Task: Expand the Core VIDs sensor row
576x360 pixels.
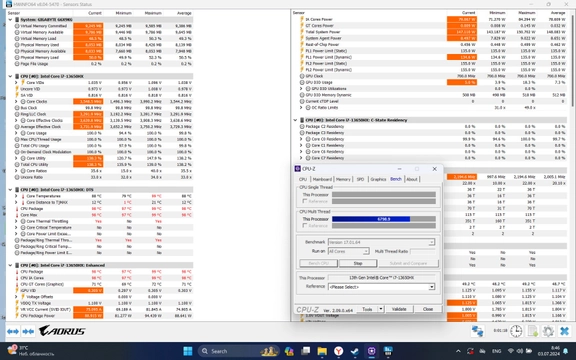Action: 16,83
